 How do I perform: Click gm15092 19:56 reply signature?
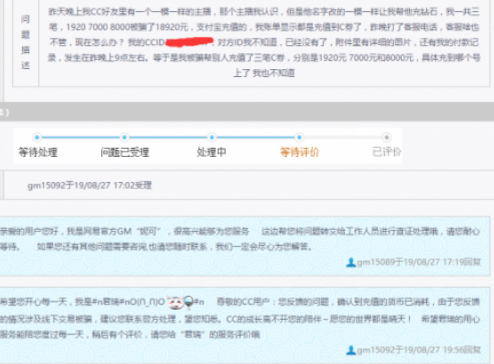click(x=419, y=350)
